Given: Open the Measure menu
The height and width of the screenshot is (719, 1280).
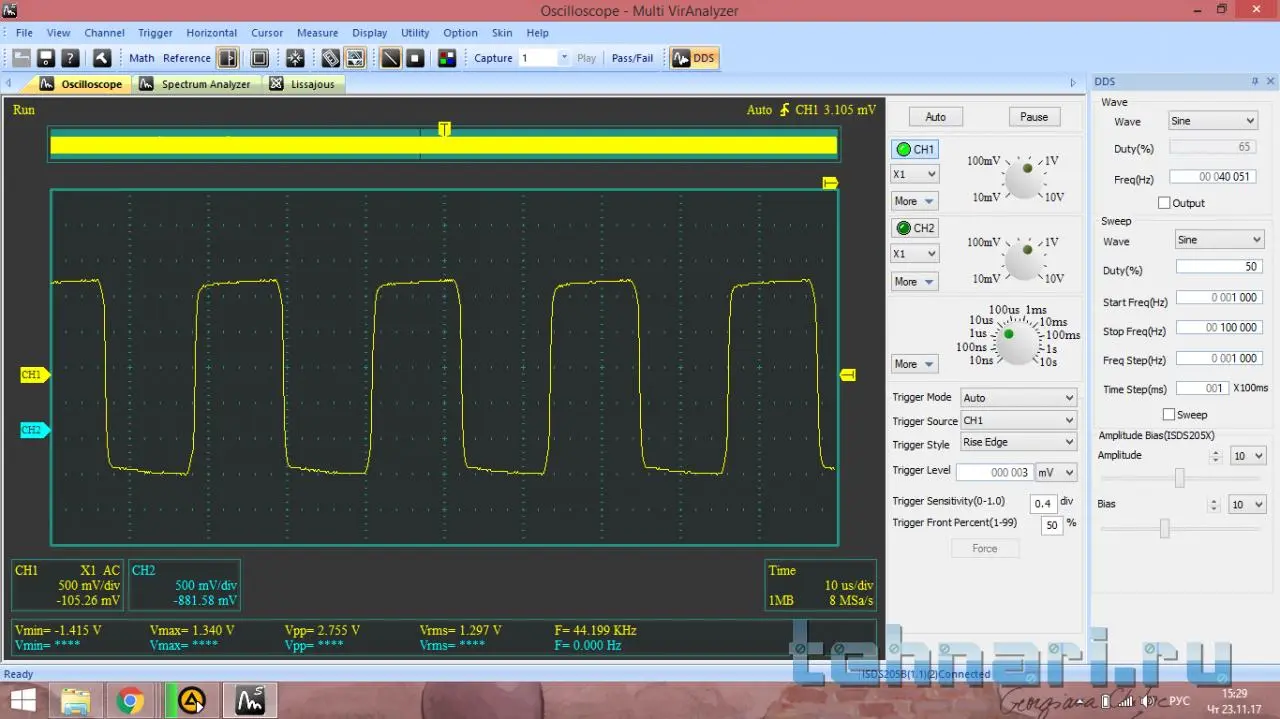Looking at the screenshot, I should click(x=317, y=33).
